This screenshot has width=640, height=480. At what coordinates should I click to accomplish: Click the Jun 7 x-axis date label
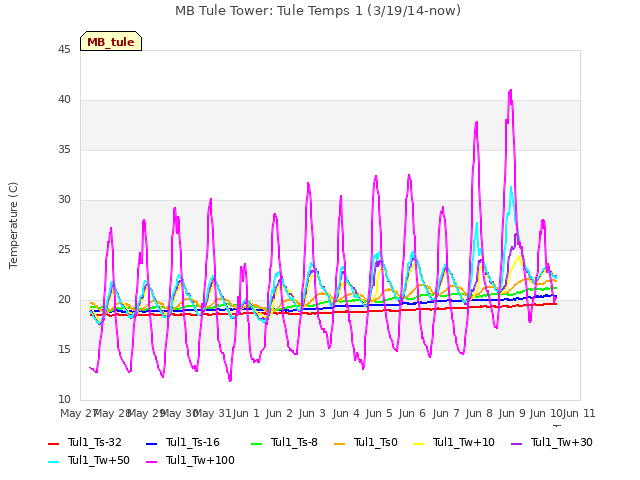pos(446,413)
